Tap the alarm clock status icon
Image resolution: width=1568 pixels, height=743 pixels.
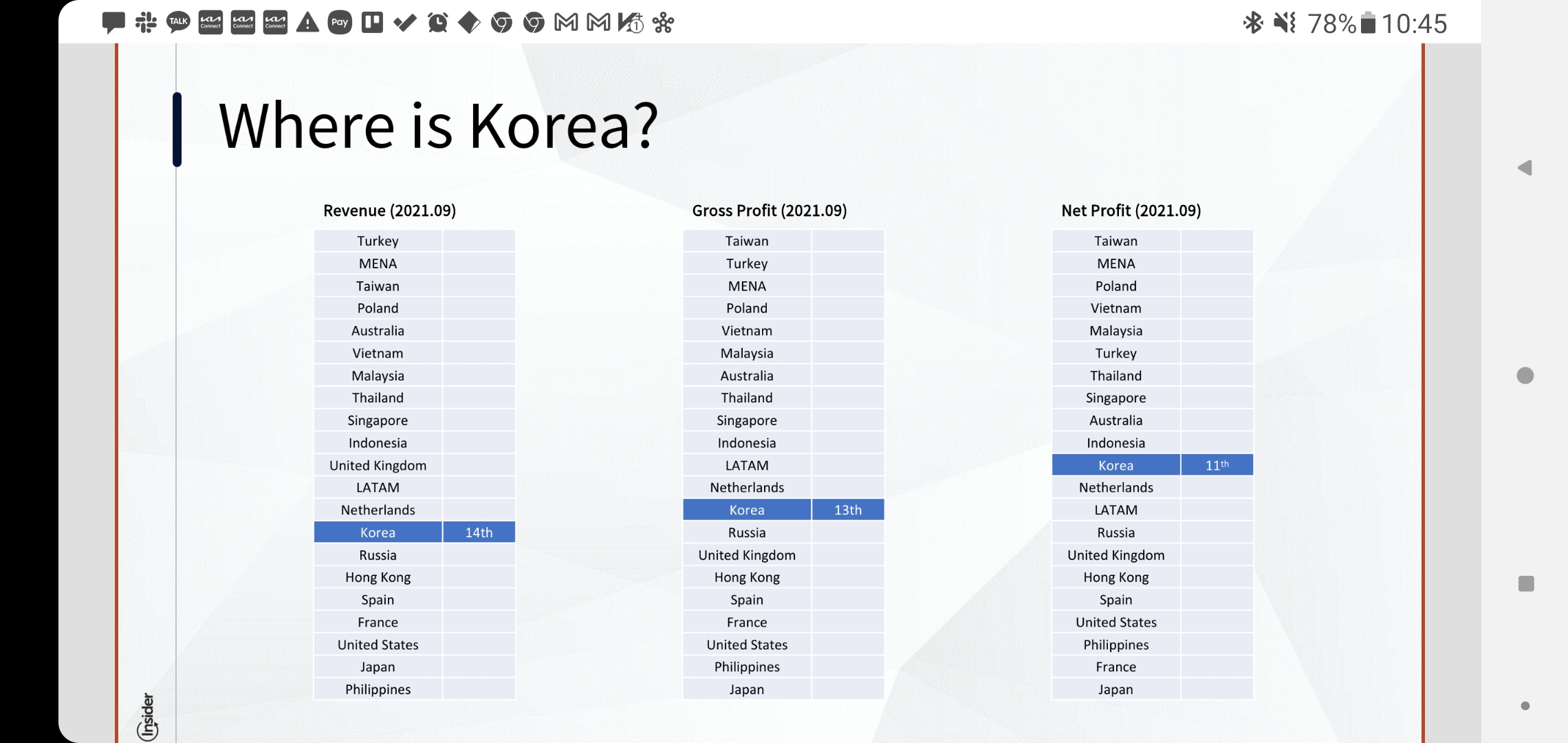click(x=437, y=23)
